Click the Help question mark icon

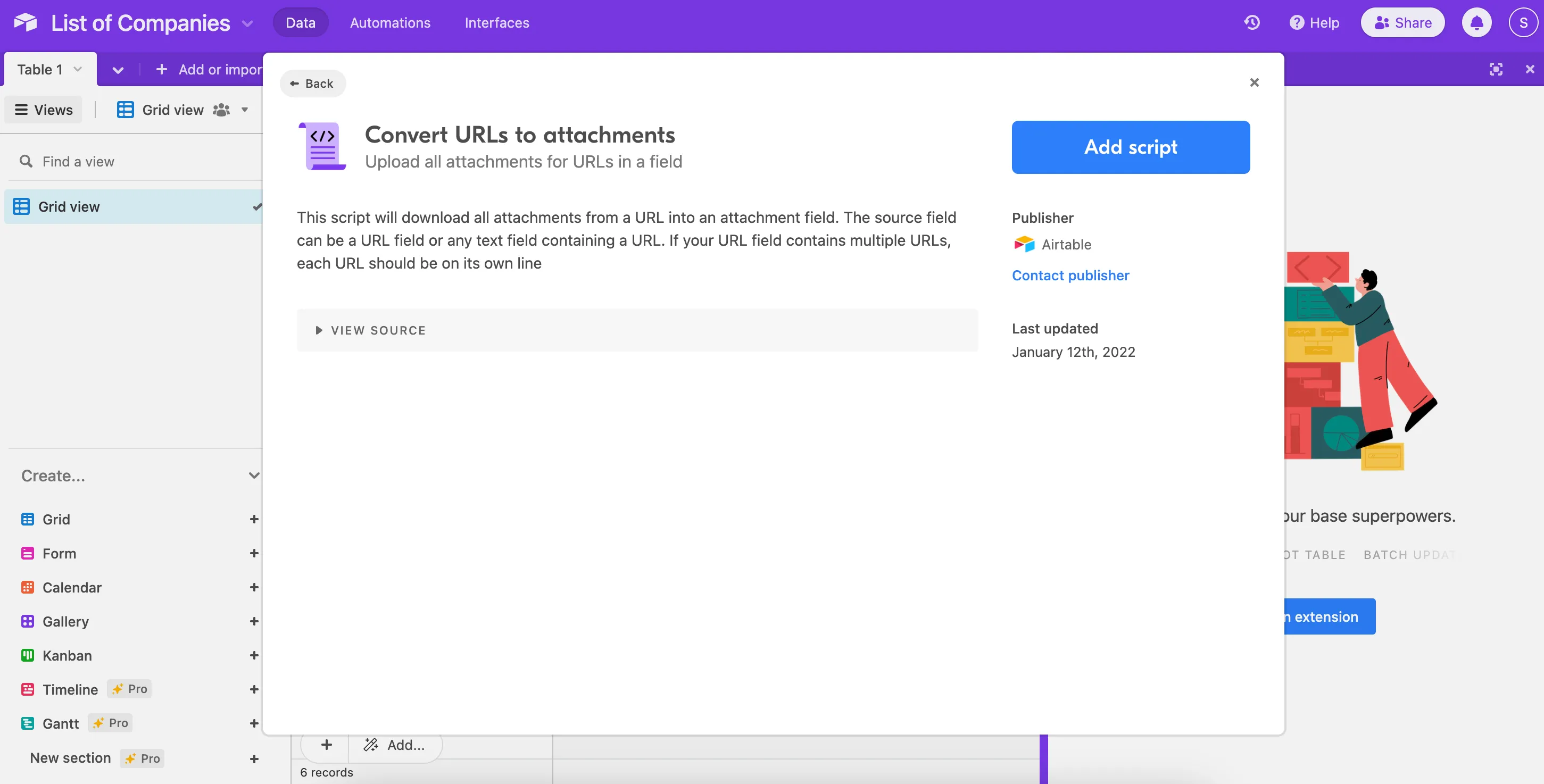tap(1297, 22)
